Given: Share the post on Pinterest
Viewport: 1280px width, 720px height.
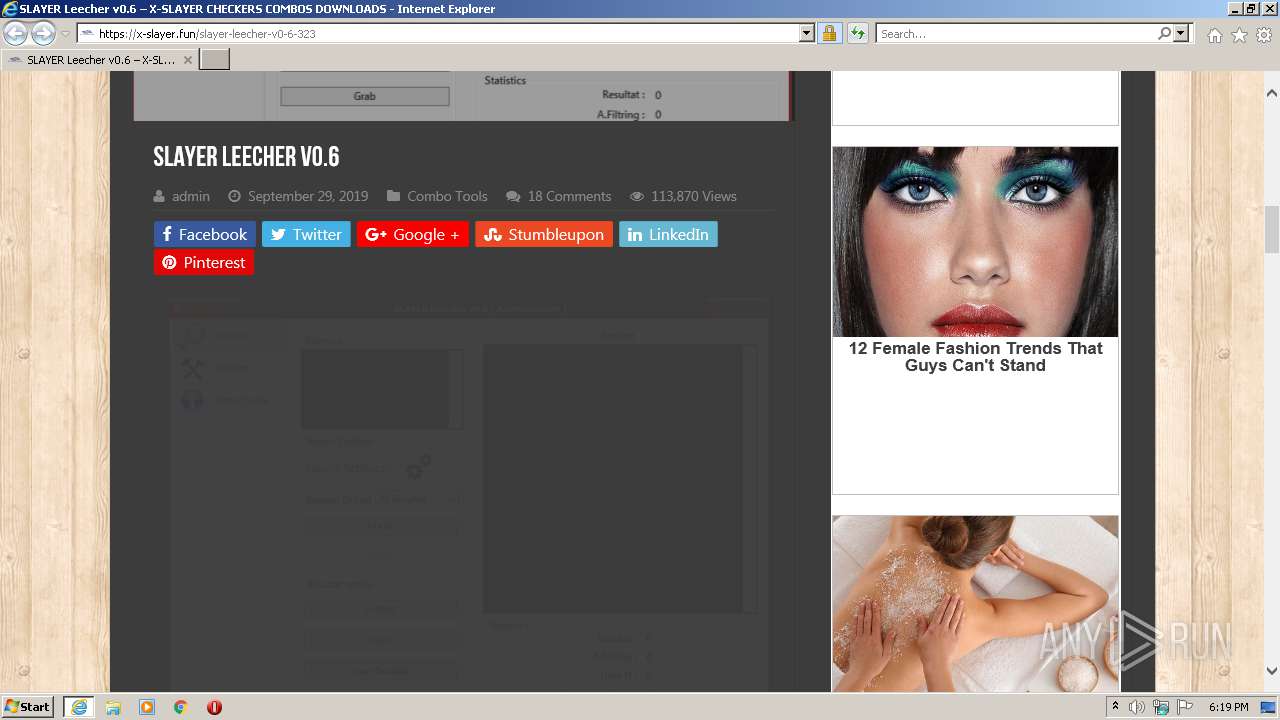Looking at the screenshot, I should pos(204,262).
